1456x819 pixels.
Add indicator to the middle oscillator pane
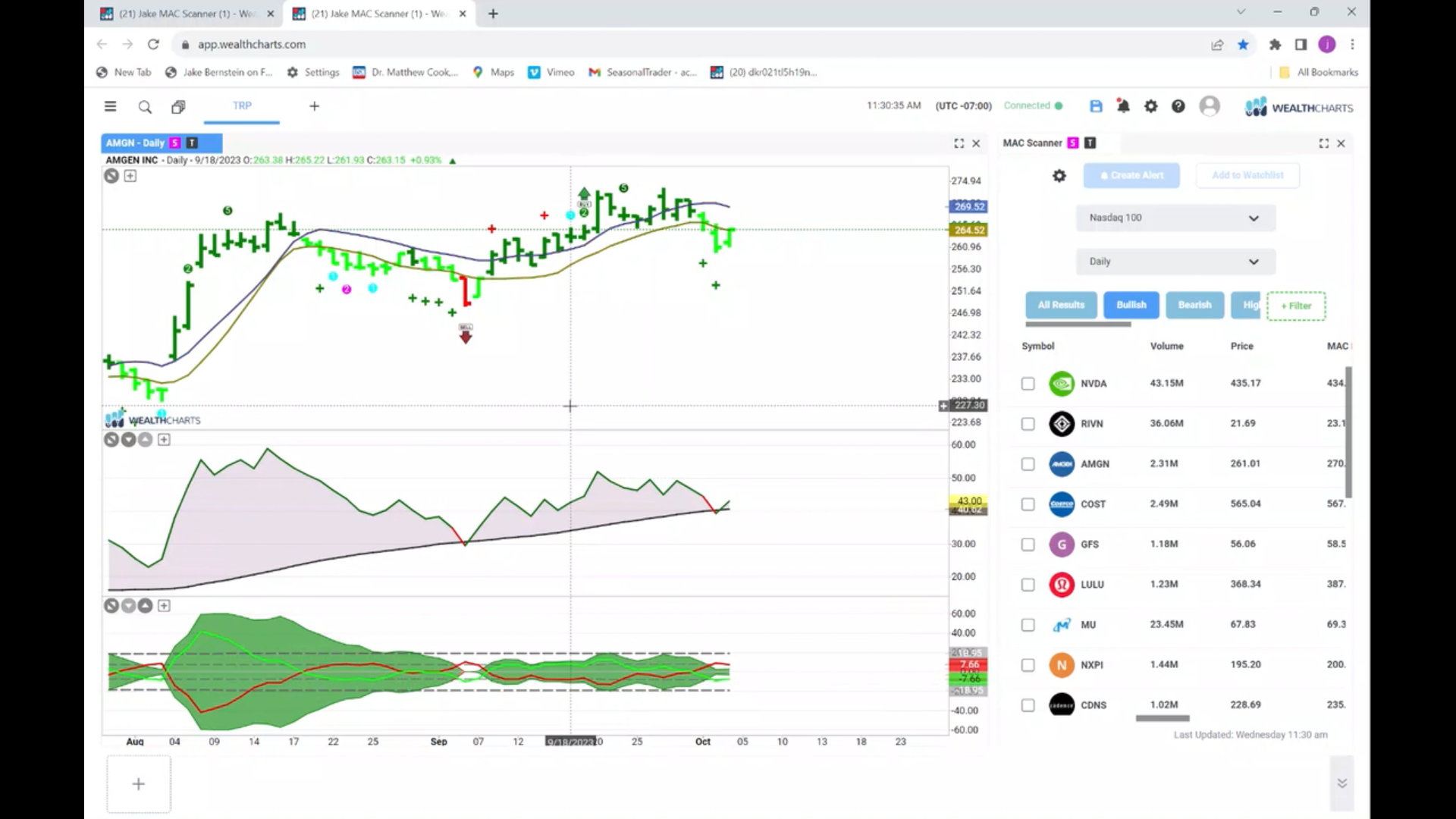pyautogui.click(x=164, y=440)
